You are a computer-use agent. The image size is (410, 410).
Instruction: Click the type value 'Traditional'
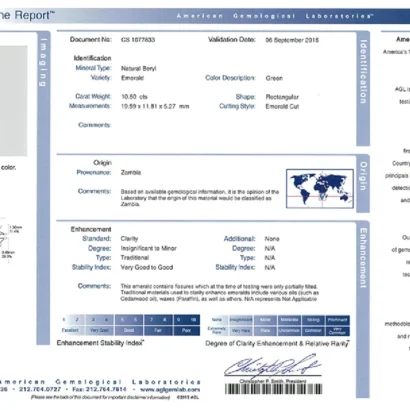point(135,258)
